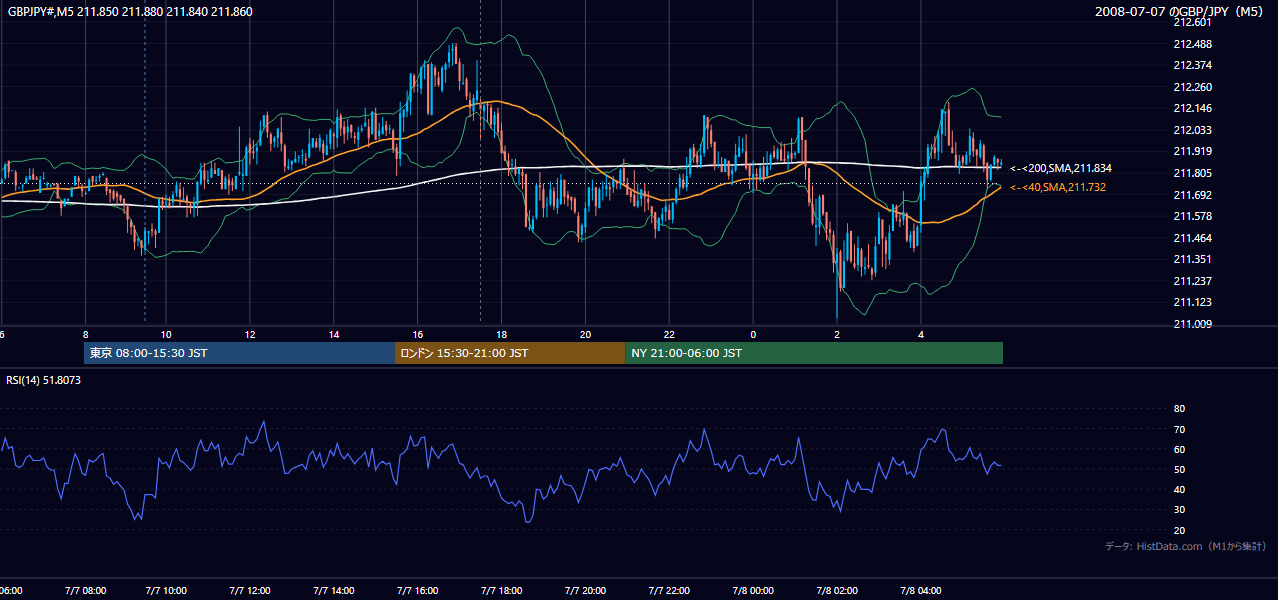Click the 211.464 price axis label
The width and height of the screenshot is (1278, 600).
point(1192,238)
